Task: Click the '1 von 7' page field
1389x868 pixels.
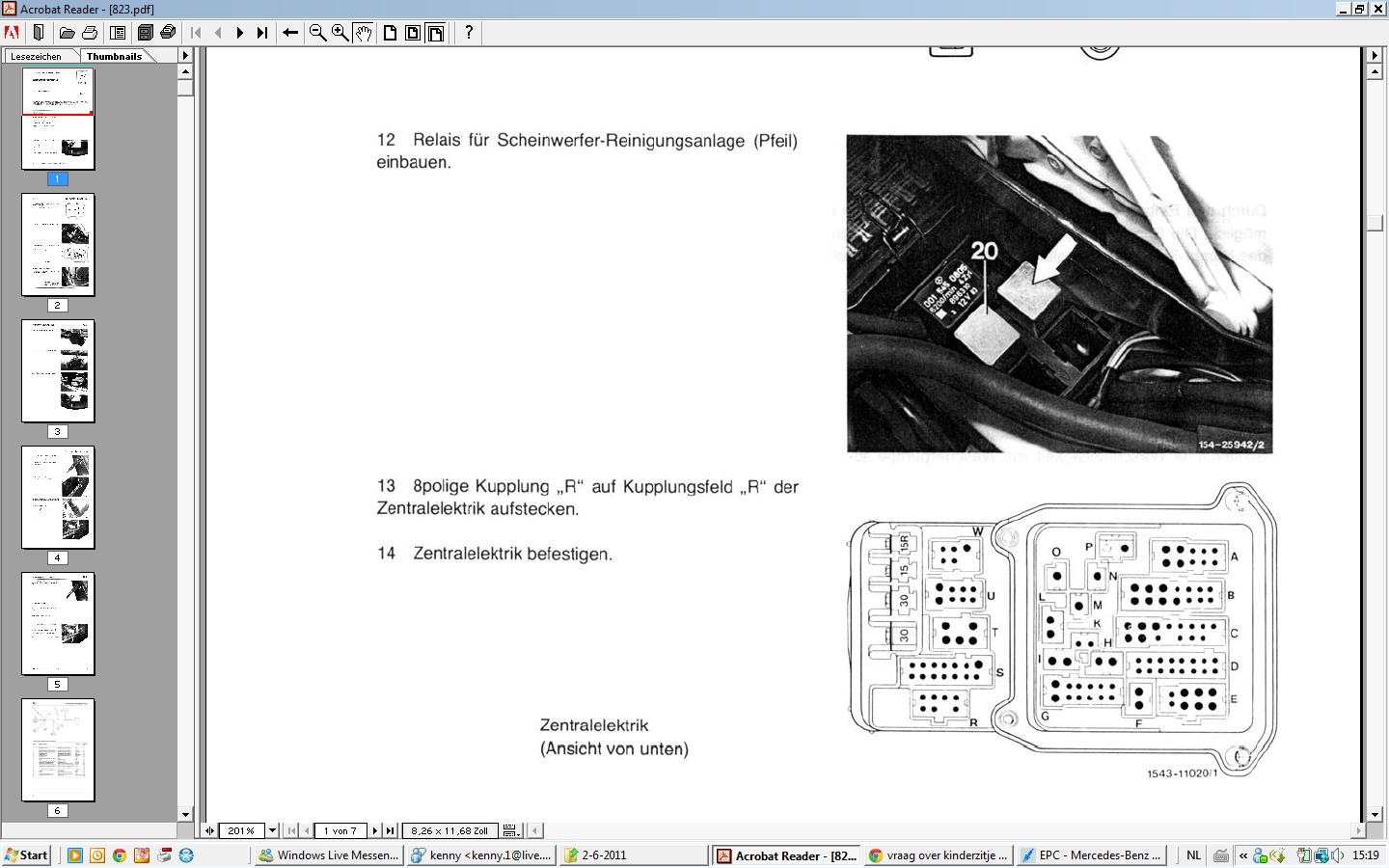Action: (x=340, y=830)
